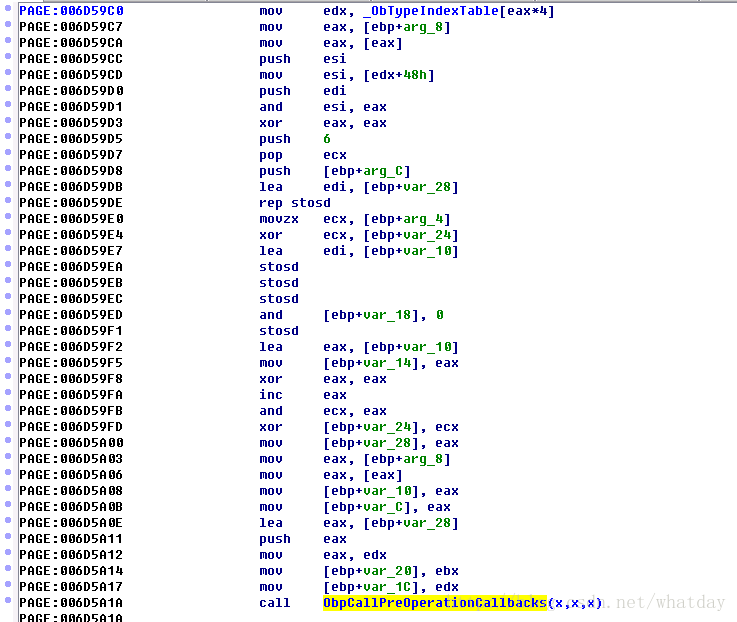Click var_10 operand at 006D59E7
Screen dimensions: 737x622
427,251
